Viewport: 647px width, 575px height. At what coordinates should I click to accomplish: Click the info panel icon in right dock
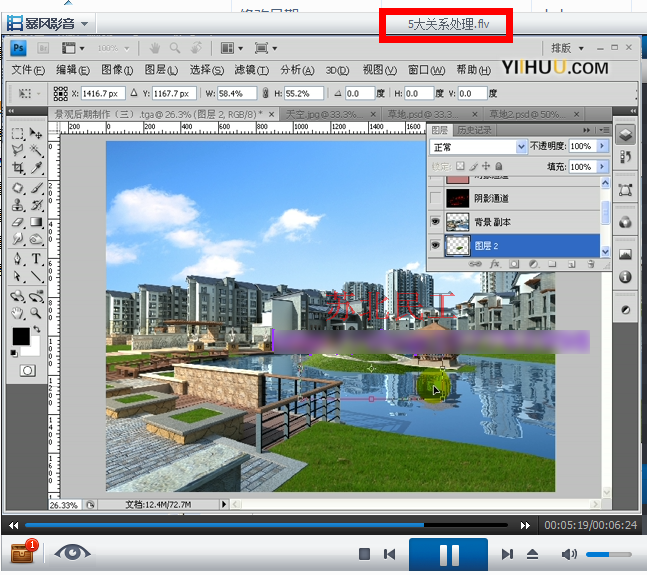pyautogui.click(x=625, y=277)
